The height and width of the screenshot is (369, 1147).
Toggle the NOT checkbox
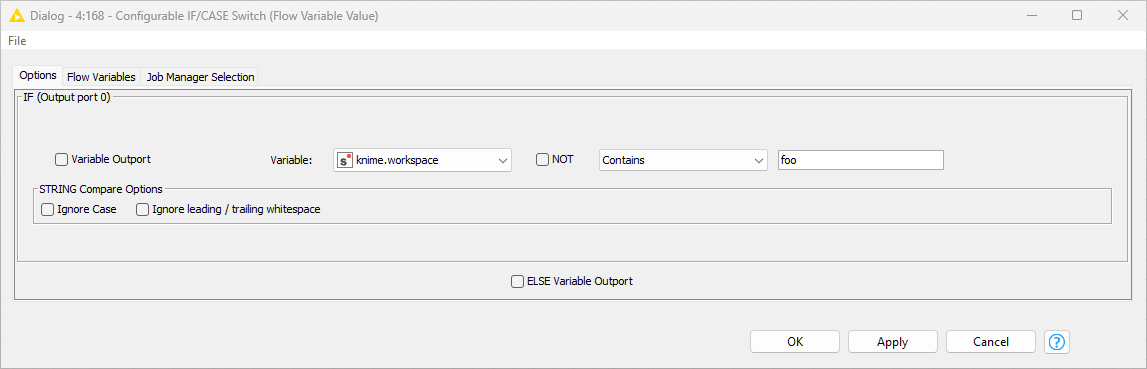542,159
